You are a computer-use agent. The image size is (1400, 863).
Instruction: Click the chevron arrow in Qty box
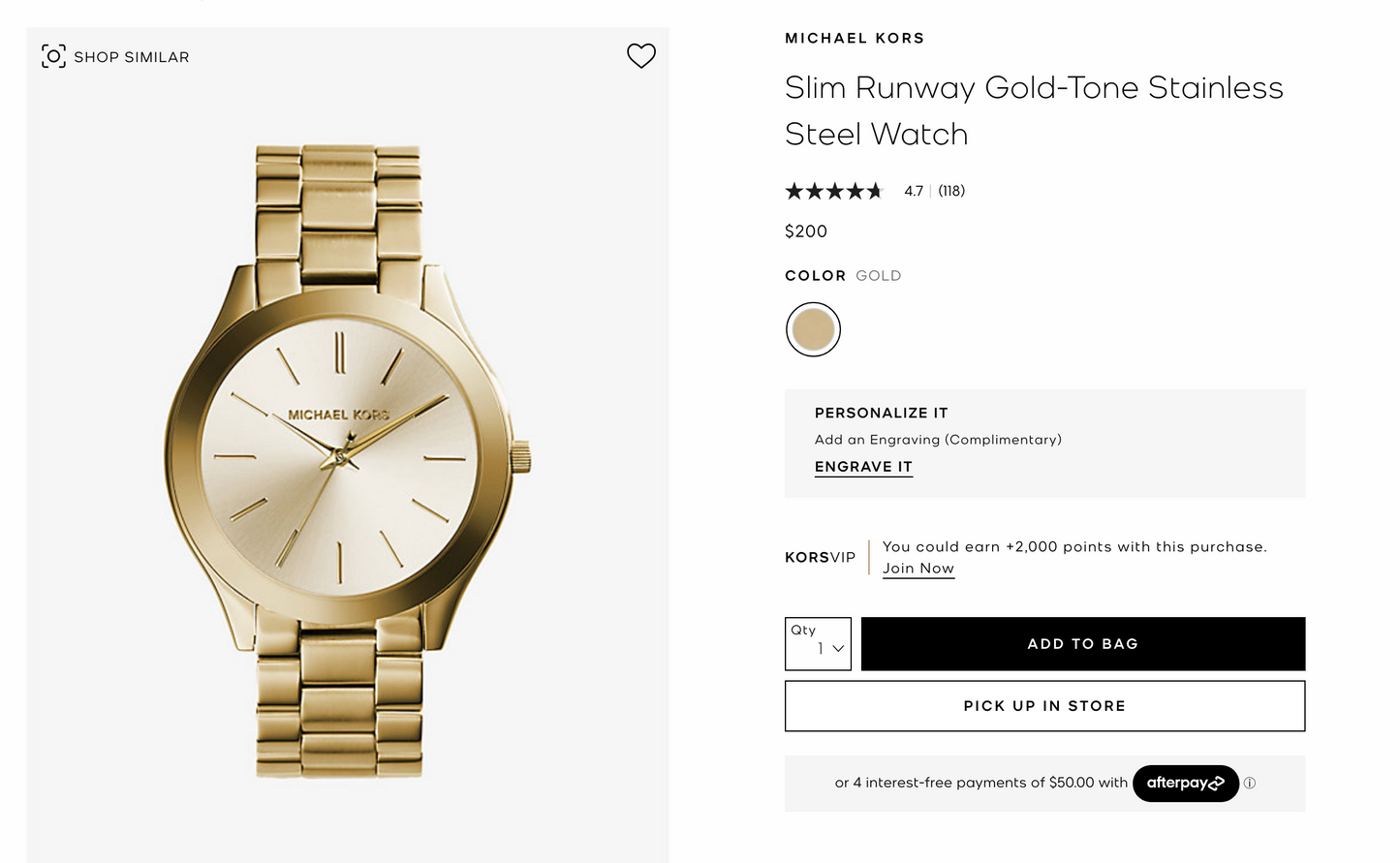[x=838, y=649]
